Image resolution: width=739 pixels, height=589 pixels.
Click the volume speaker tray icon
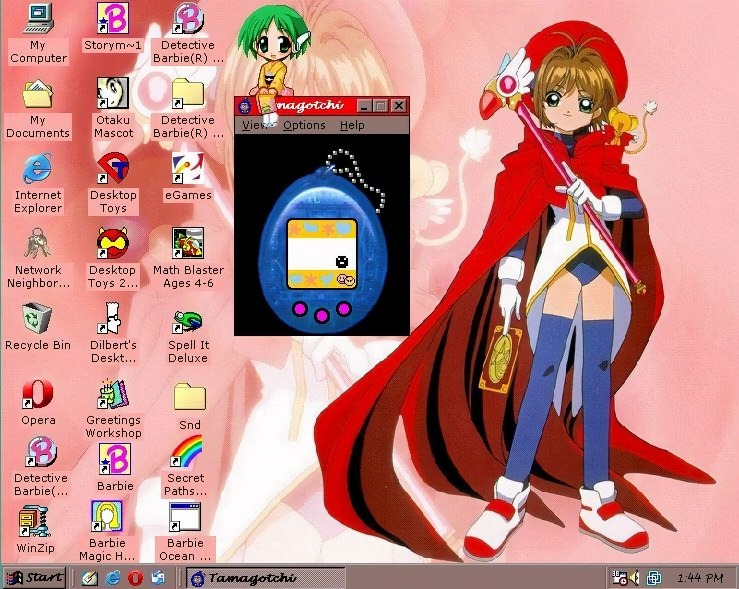[634, 577]
